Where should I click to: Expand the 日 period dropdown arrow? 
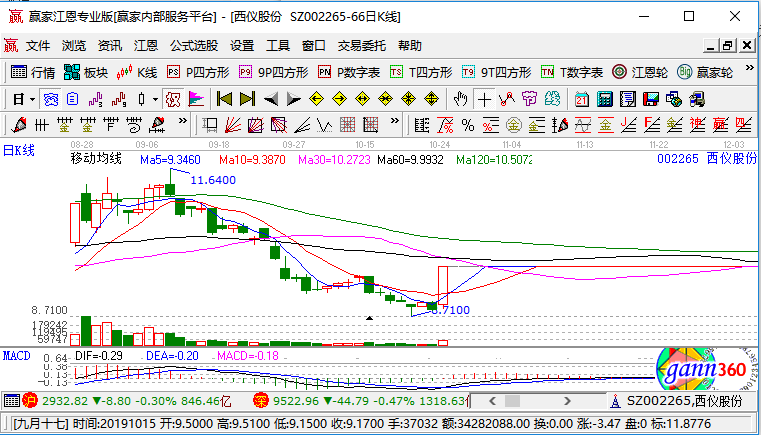33,100
